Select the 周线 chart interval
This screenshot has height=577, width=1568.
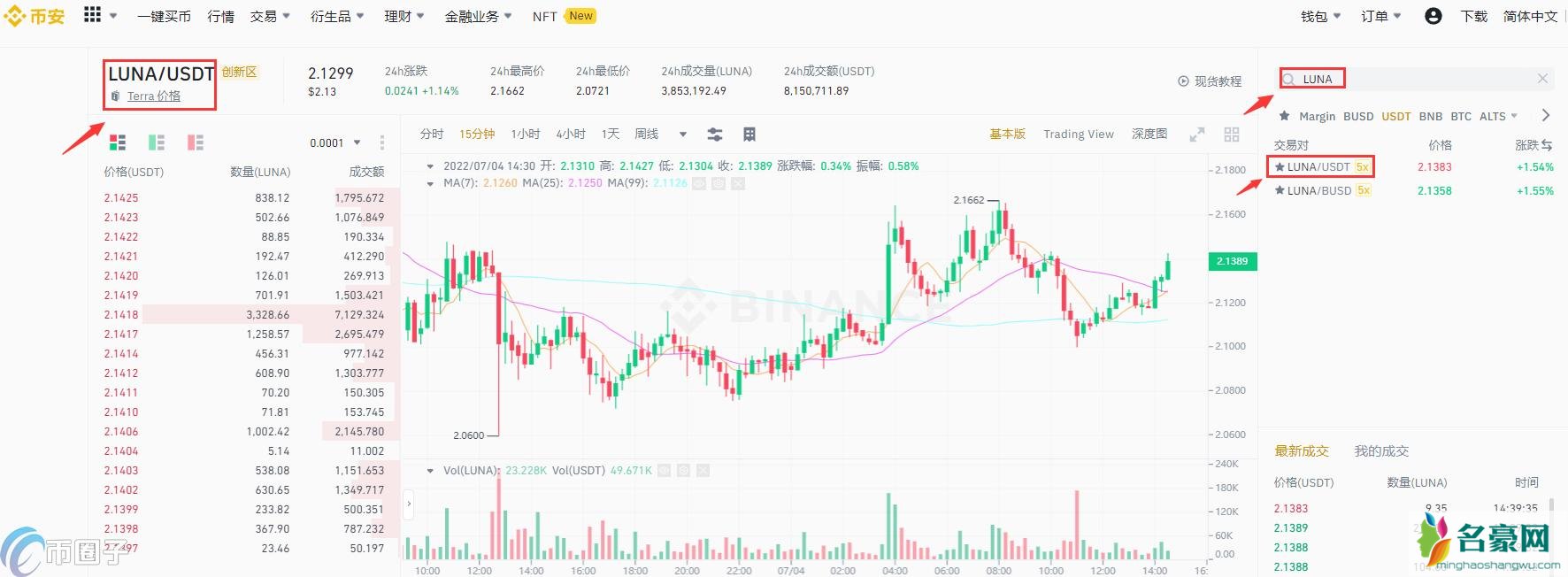click(x=647, y=134)
